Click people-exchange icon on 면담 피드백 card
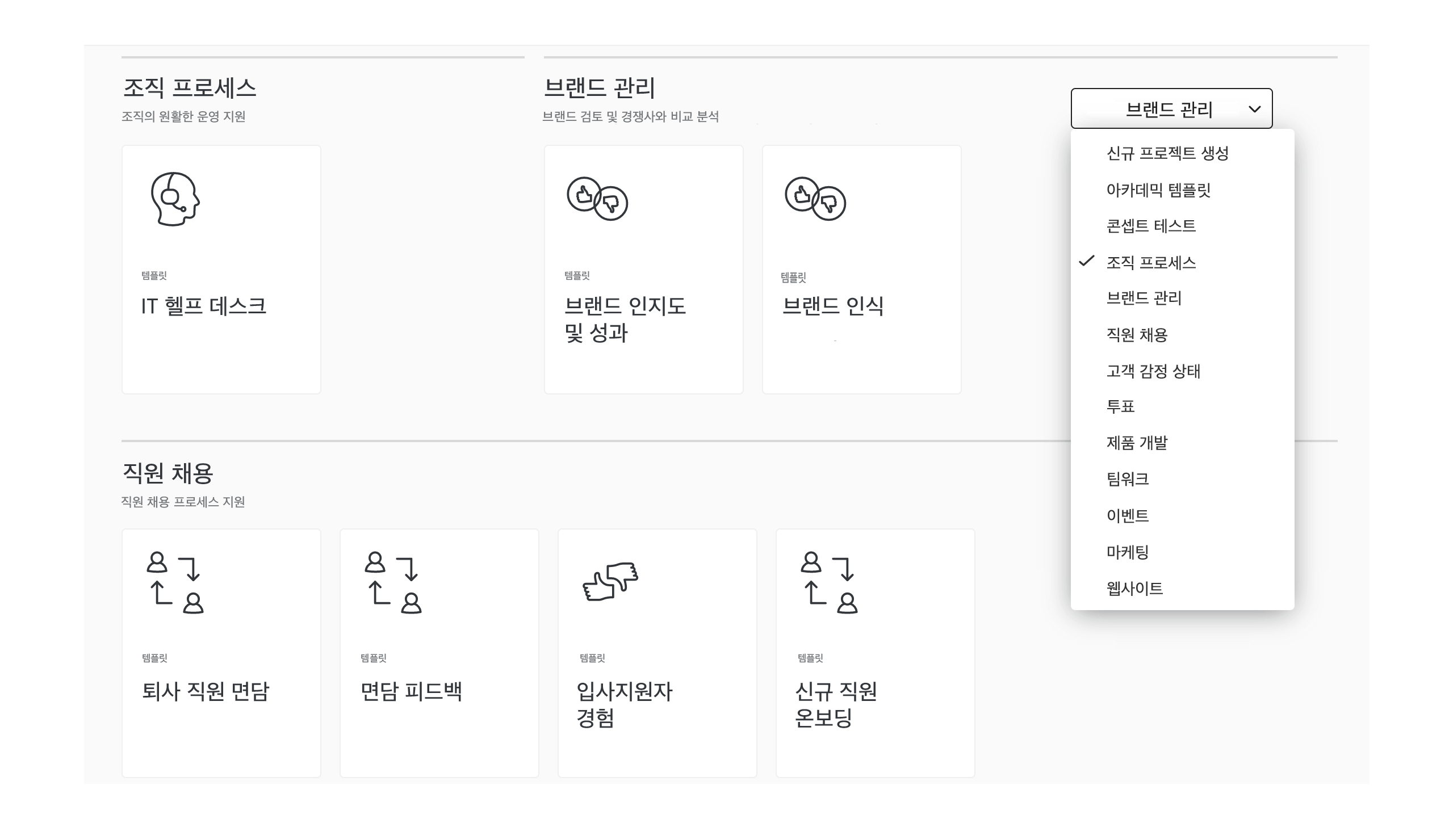The height and width of the screenshot is (840, 1449). (x=393, y=583)
